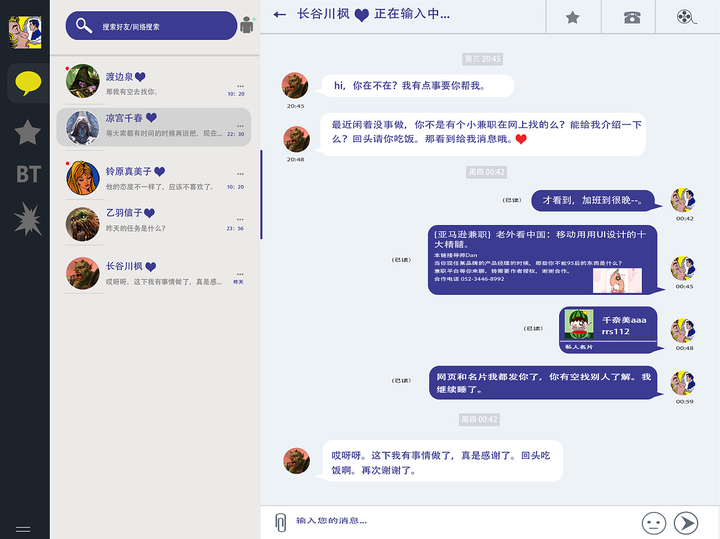Screen dimensions: 720x539
Task: Open more options dots for 乙羽信子
Action: tap(240, 219)
